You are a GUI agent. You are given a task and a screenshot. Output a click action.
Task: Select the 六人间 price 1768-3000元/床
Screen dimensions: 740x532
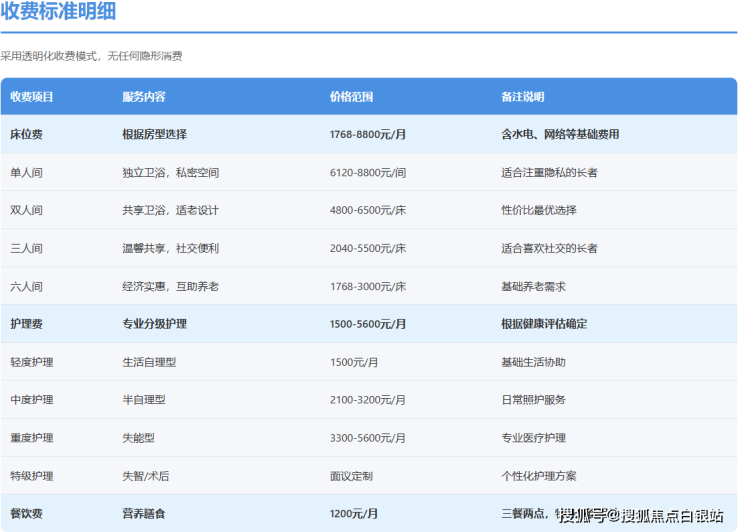click(367, 286)
